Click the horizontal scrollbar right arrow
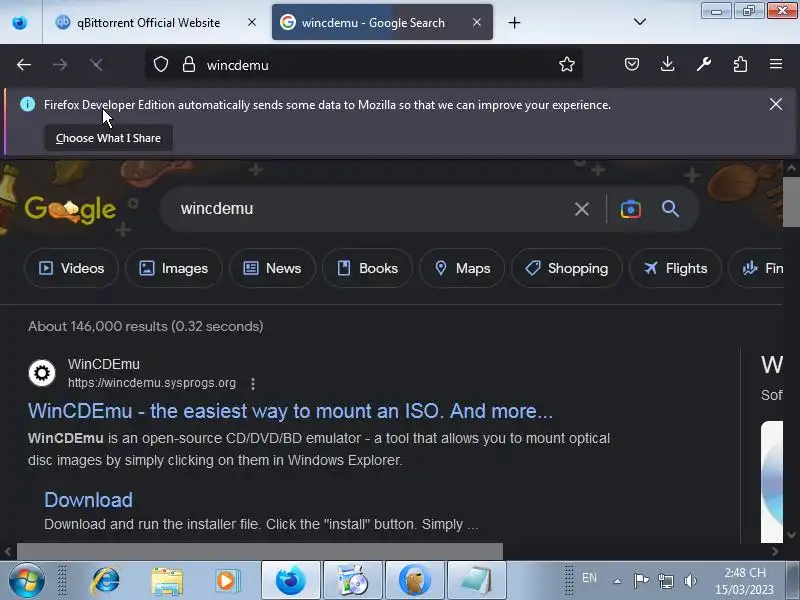The image size is (800, 600). coord(775,551)
